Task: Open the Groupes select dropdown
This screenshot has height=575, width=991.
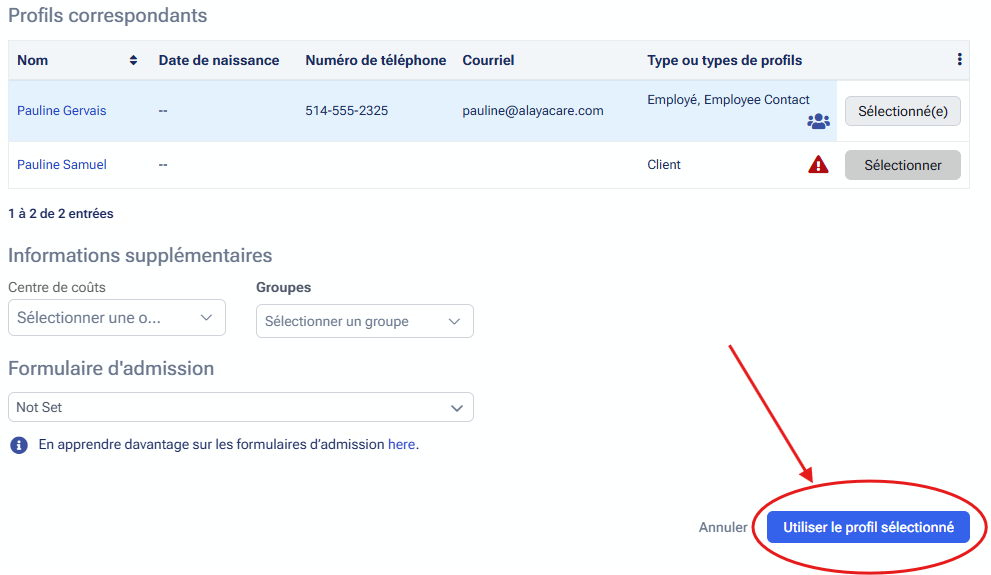Action: [365, 321]
